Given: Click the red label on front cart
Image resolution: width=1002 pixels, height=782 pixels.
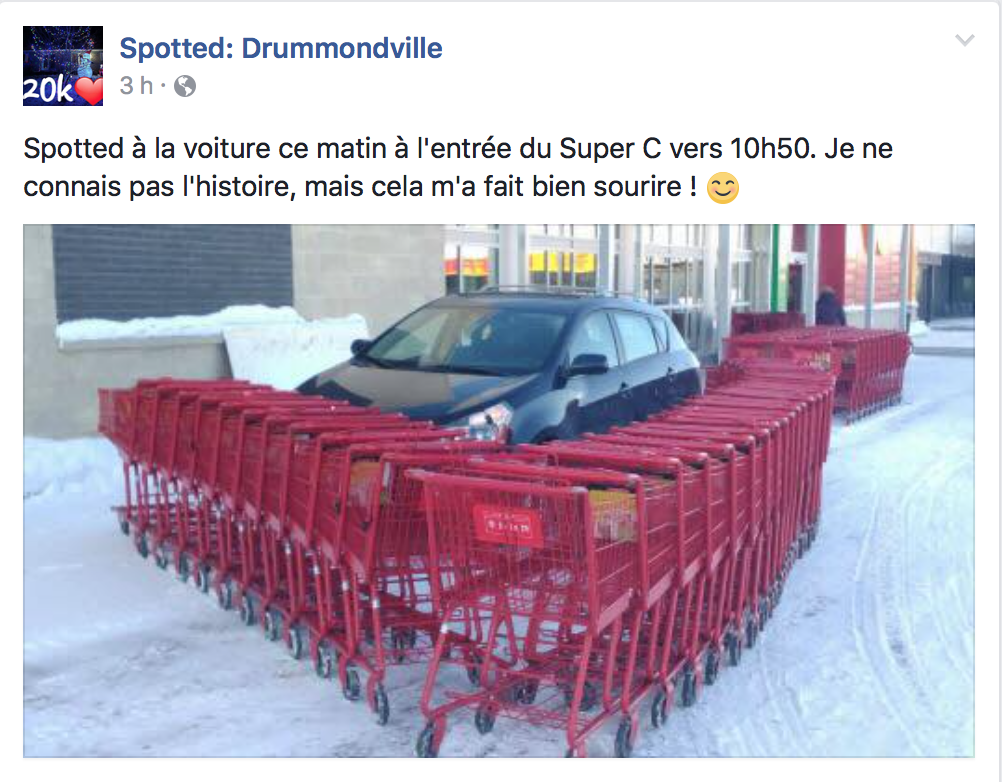Looking at the screenshot, I should pos(508,525).
